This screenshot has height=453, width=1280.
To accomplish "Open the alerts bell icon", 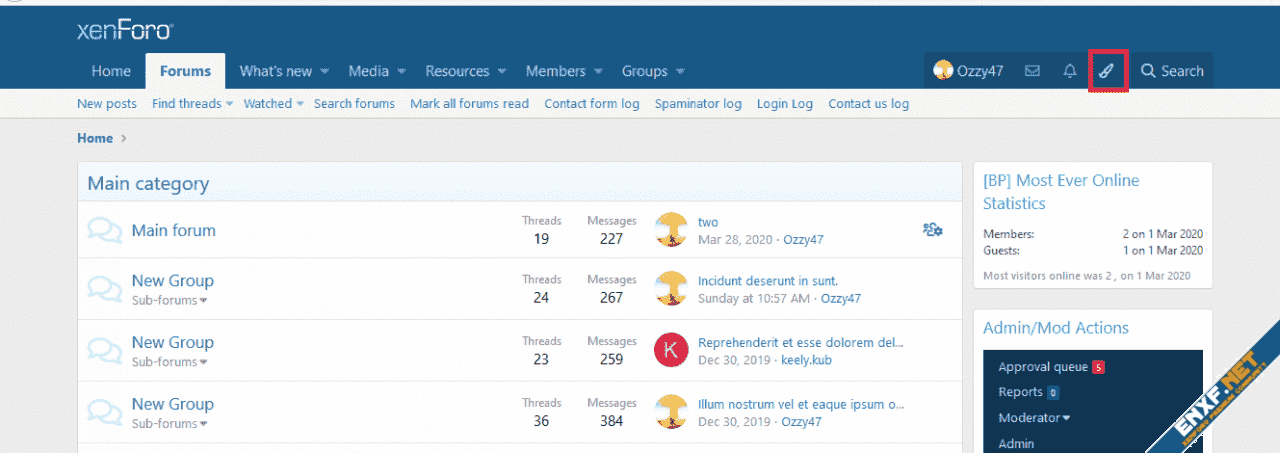I will pyautogui.click(x=1069, y=71).
